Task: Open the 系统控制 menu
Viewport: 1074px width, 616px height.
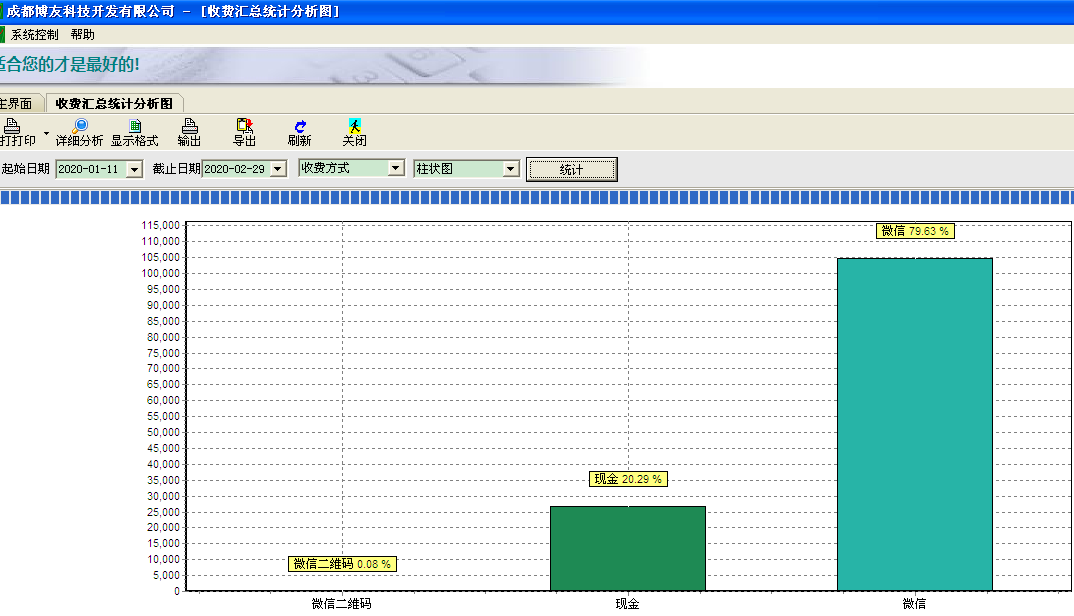Action: (x=34, y=34)
